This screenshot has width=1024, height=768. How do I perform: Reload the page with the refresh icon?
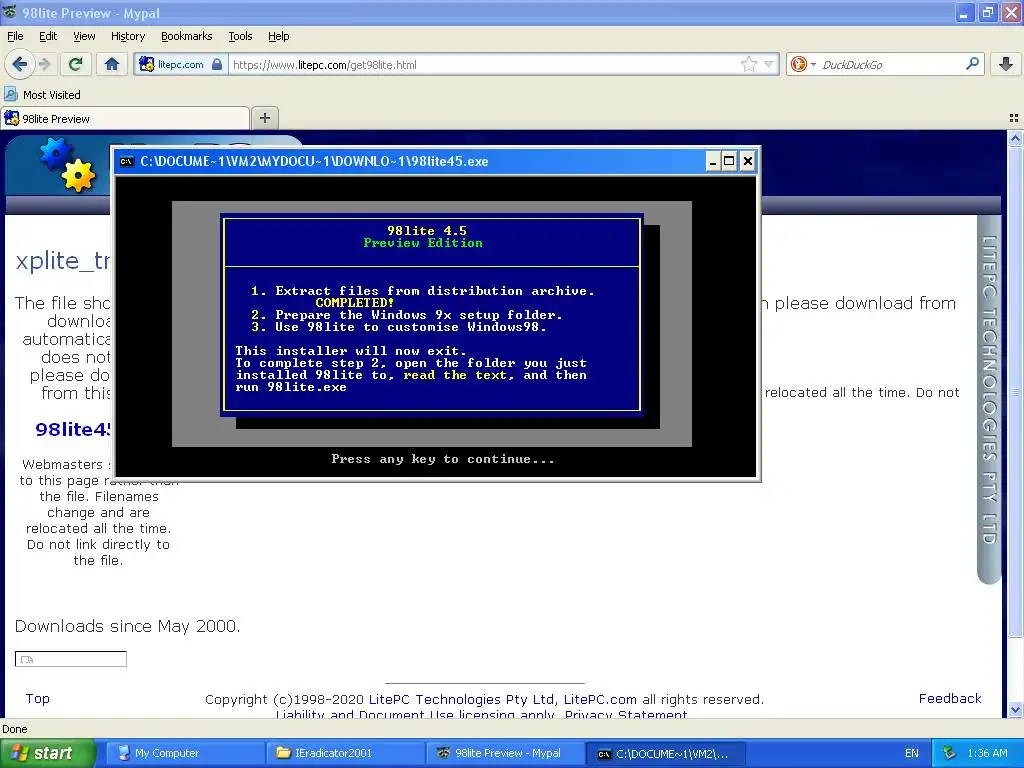(x=75, y=64)
